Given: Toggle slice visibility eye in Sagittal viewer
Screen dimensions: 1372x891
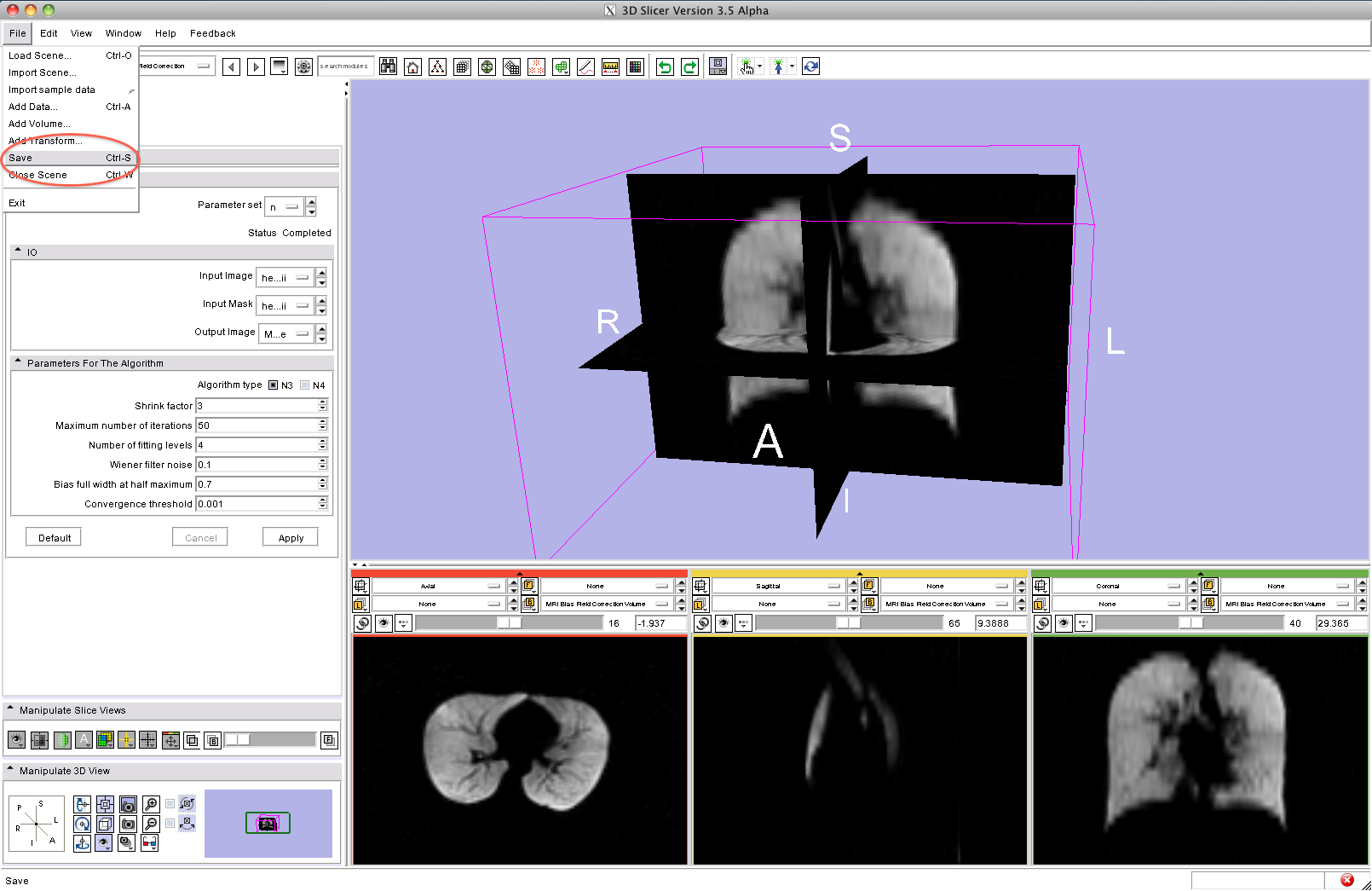Looking at the screenshot, I should (x=723, y=623).
